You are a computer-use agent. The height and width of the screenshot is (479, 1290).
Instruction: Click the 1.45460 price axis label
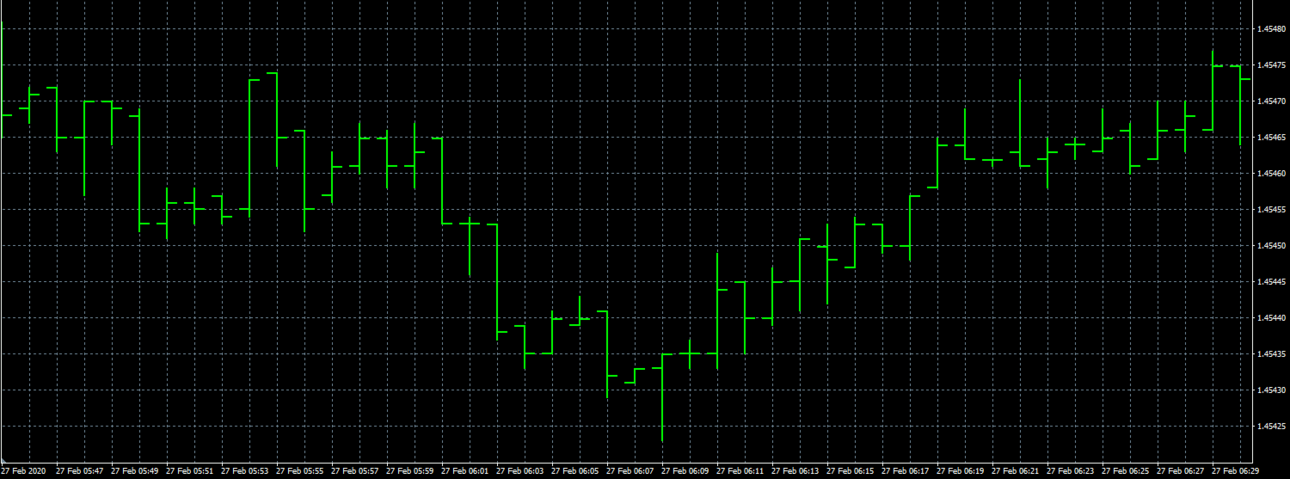(1273, 174)
